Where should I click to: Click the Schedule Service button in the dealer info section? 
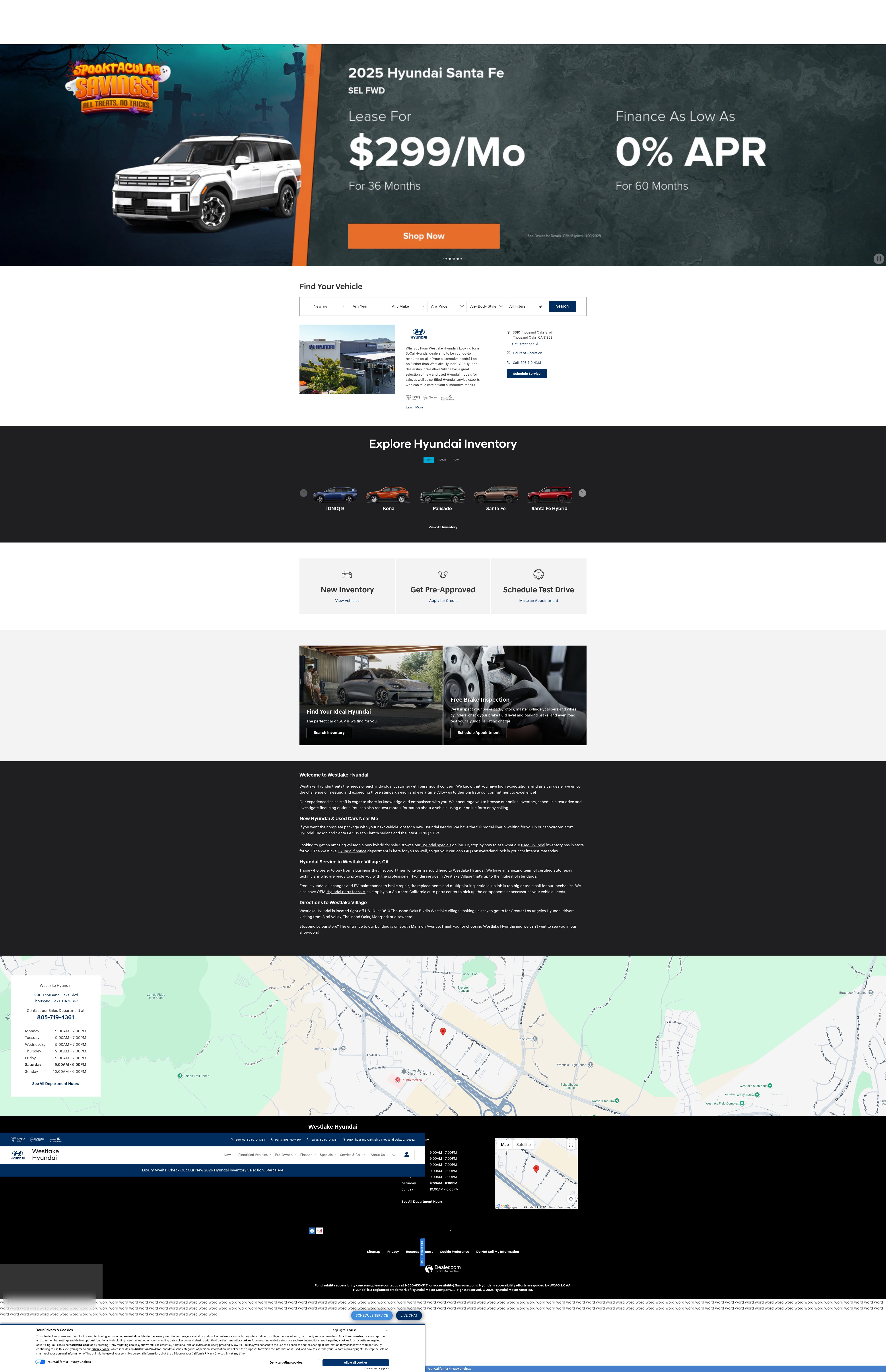point(527,373)
